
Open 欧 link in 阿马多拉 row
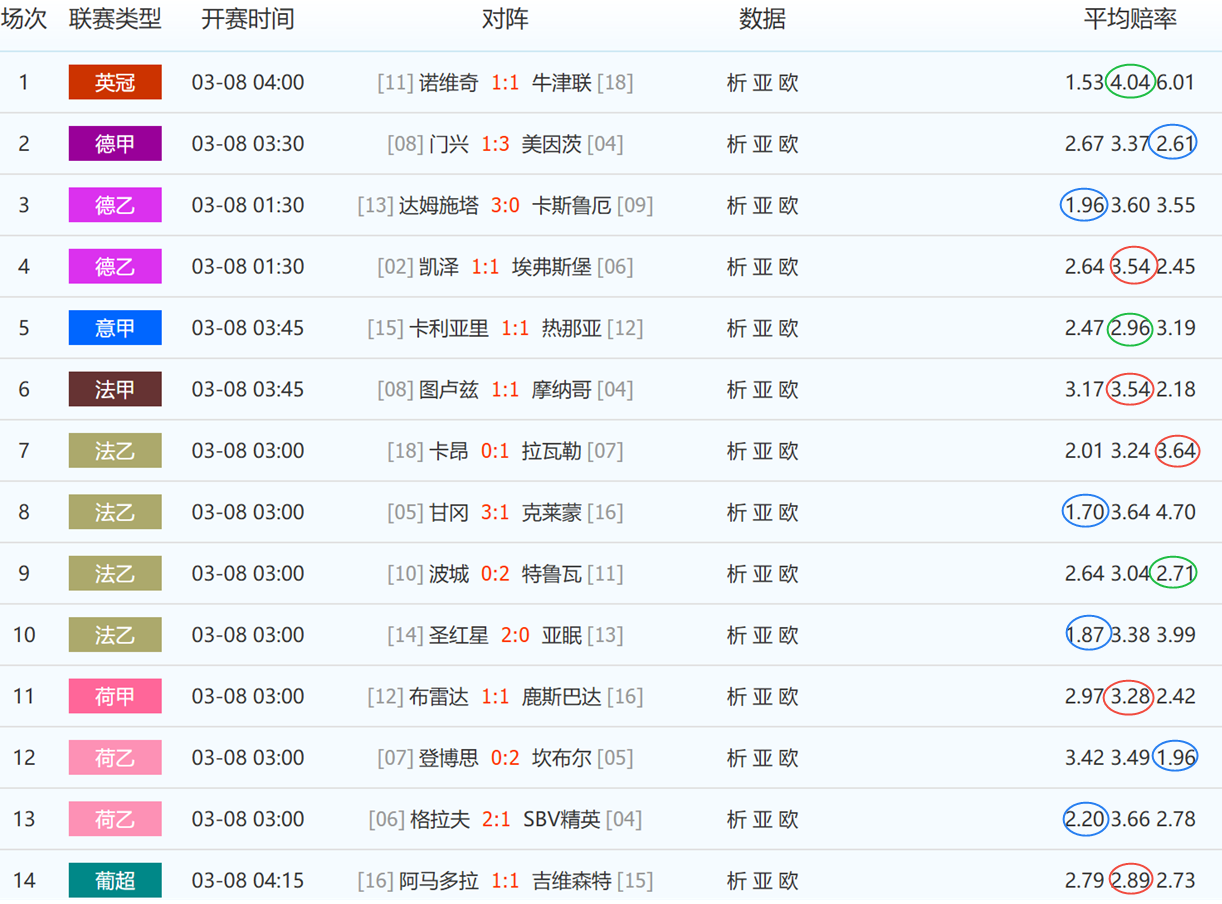[x=789, y=880]
